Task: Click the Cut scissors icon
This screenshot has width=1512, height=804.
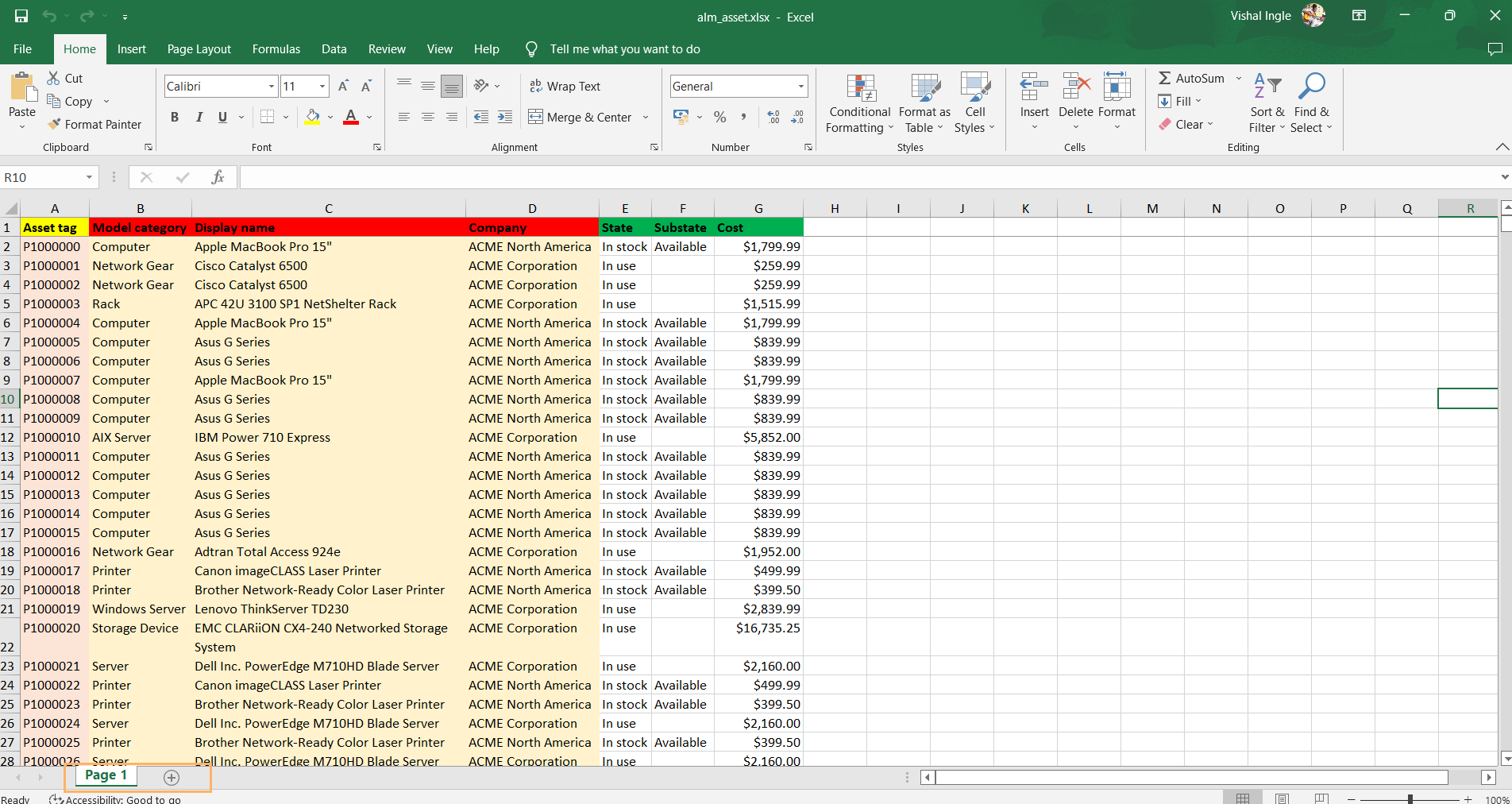Action: coord(54,78)
